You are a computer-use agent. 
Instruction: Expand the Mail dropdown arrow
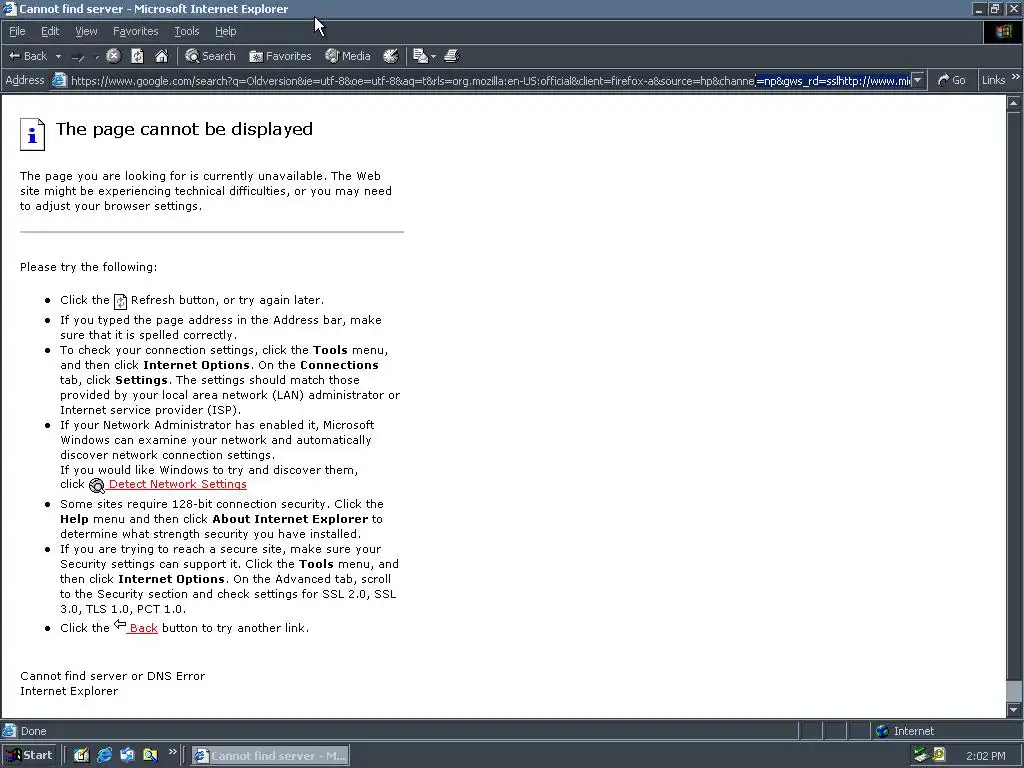click(x=433, y=57)
